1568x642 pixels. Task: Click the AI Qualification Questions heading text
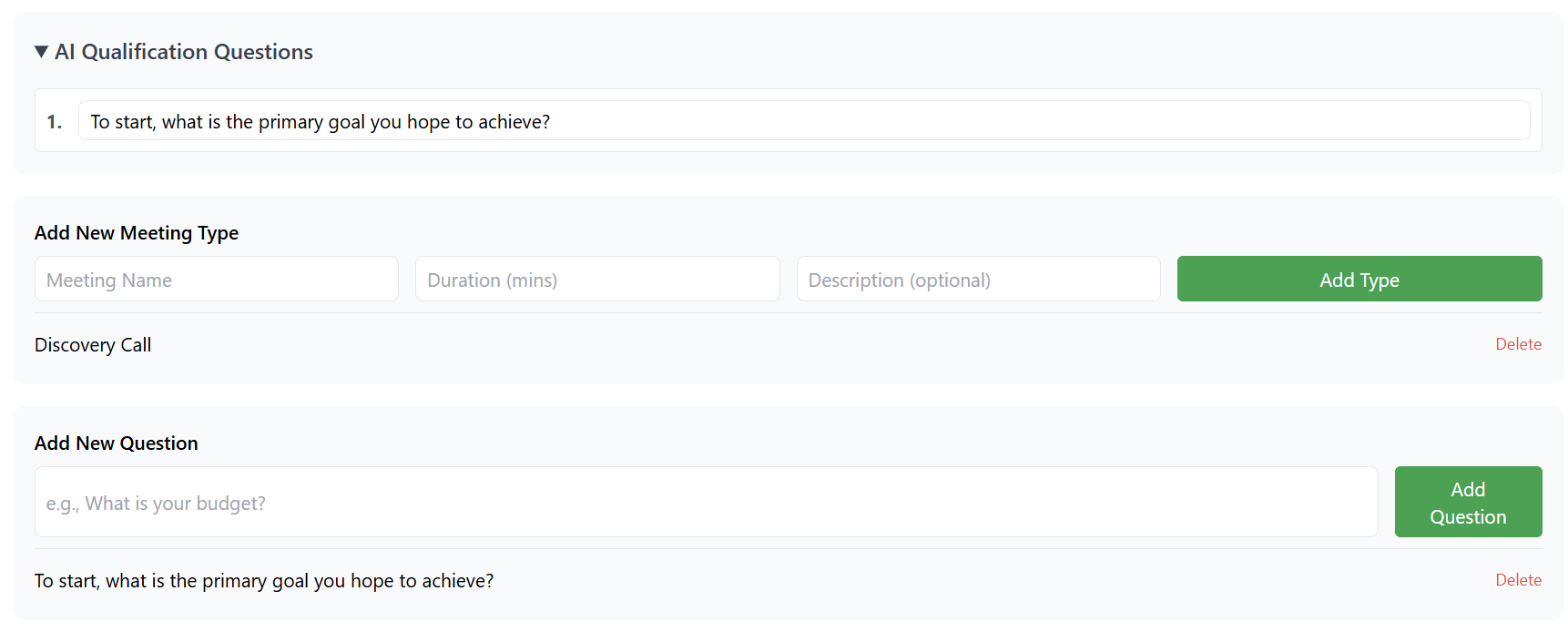183,52
